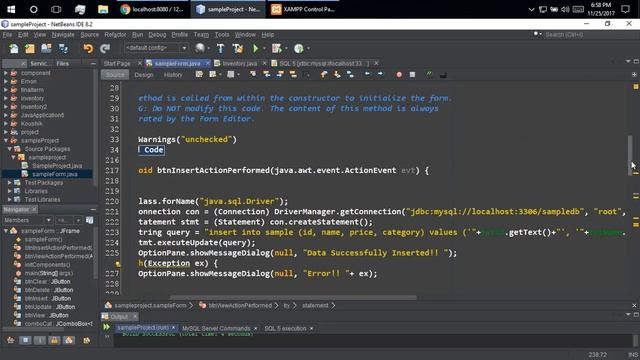640x360 pixels.
Task: Toggle the Navigator view mode icon
Action: click(x=89, y=220)
